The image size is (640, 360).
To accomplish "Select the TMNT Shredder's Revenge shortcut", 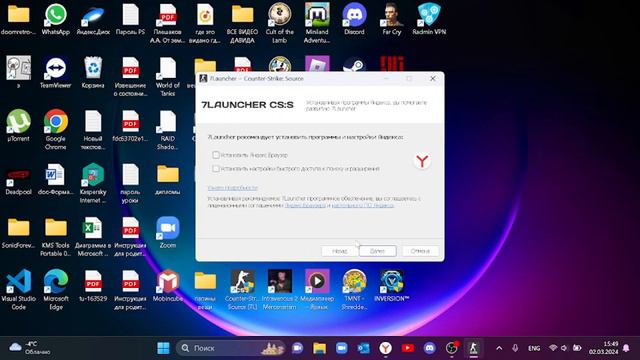I will pos(354,290).
